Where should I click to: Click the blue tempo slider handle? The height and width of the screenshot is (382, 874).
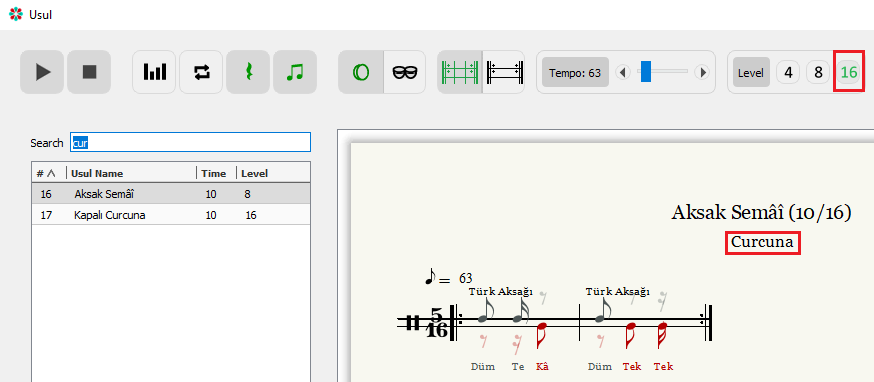pyautogui.click(x=645, y=71)
